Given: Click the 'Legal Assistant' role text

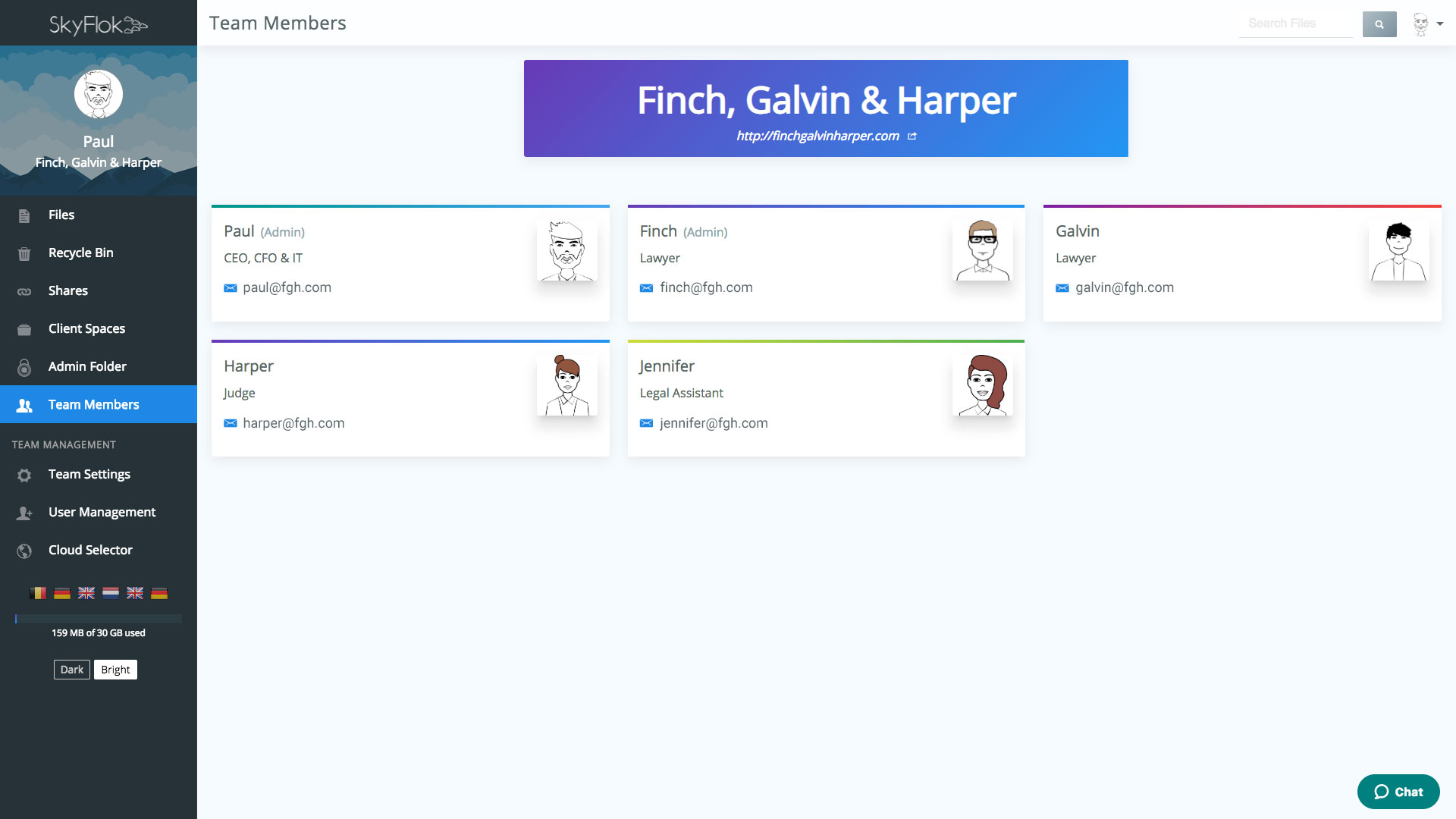Looking at the screenshot, I should coord(682,393).
